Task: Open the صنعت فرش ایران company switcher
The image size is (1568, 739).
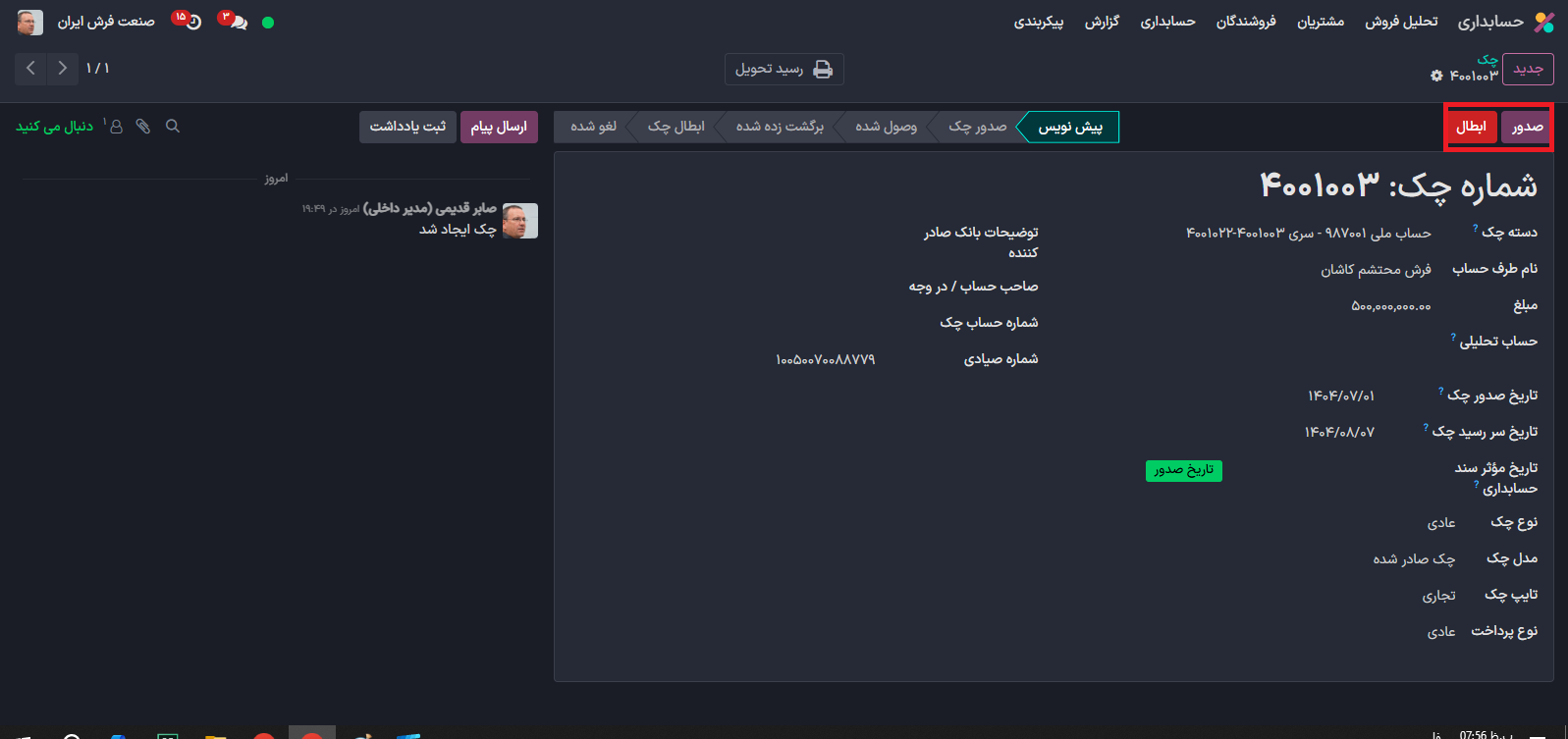Action: (x=106, y=22)
